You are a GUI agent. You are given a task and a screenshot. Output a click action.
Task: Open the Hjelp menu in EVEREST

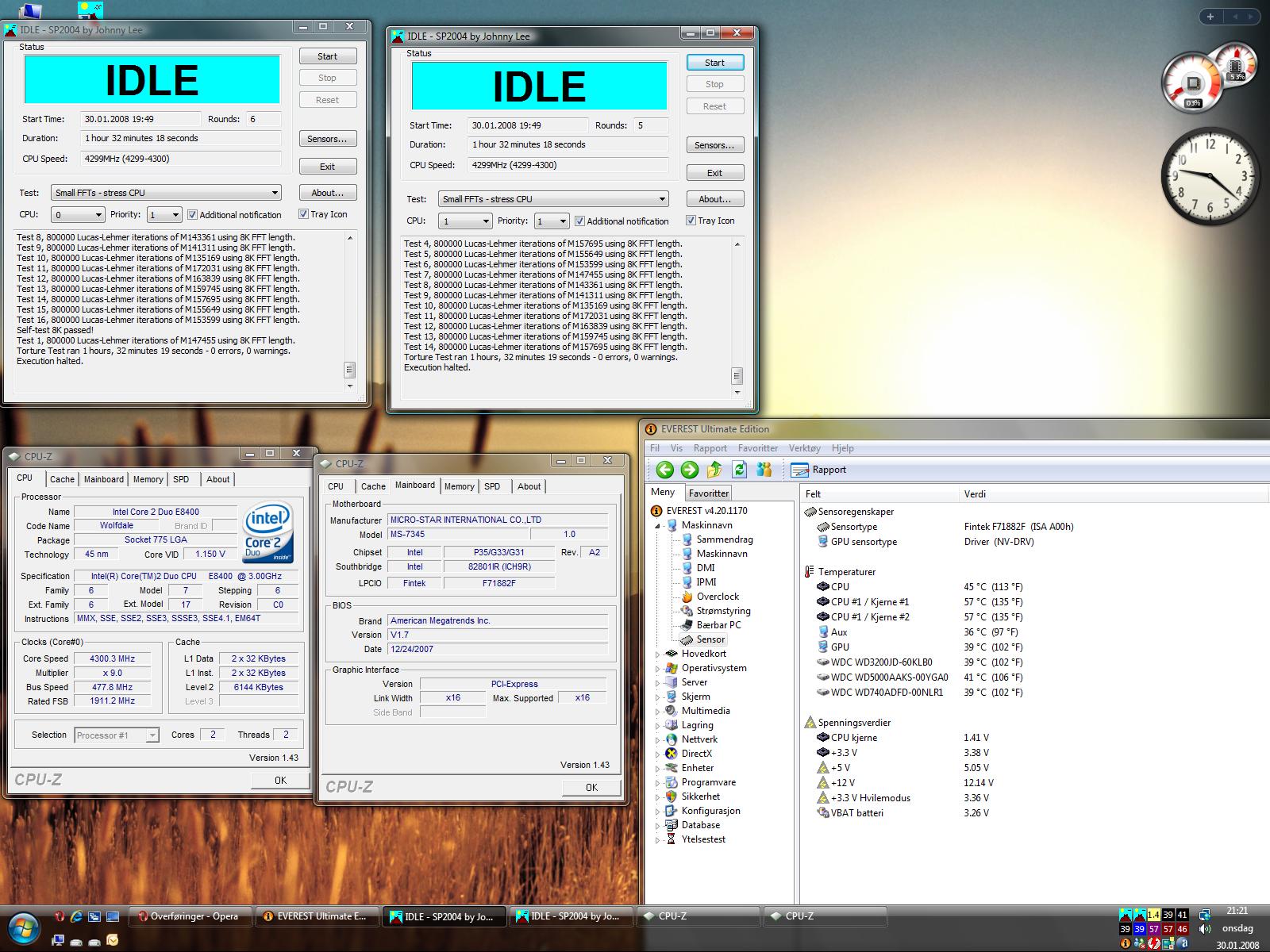843,448
